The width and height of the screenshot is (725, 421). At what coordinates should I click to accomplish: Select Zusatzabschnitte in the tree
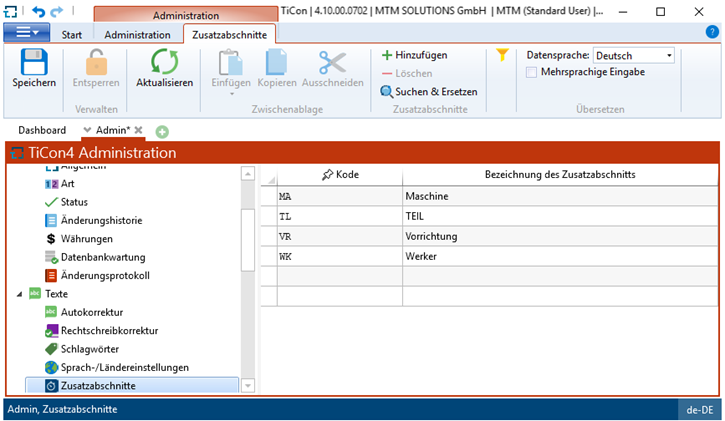click(x=132, y=385)
